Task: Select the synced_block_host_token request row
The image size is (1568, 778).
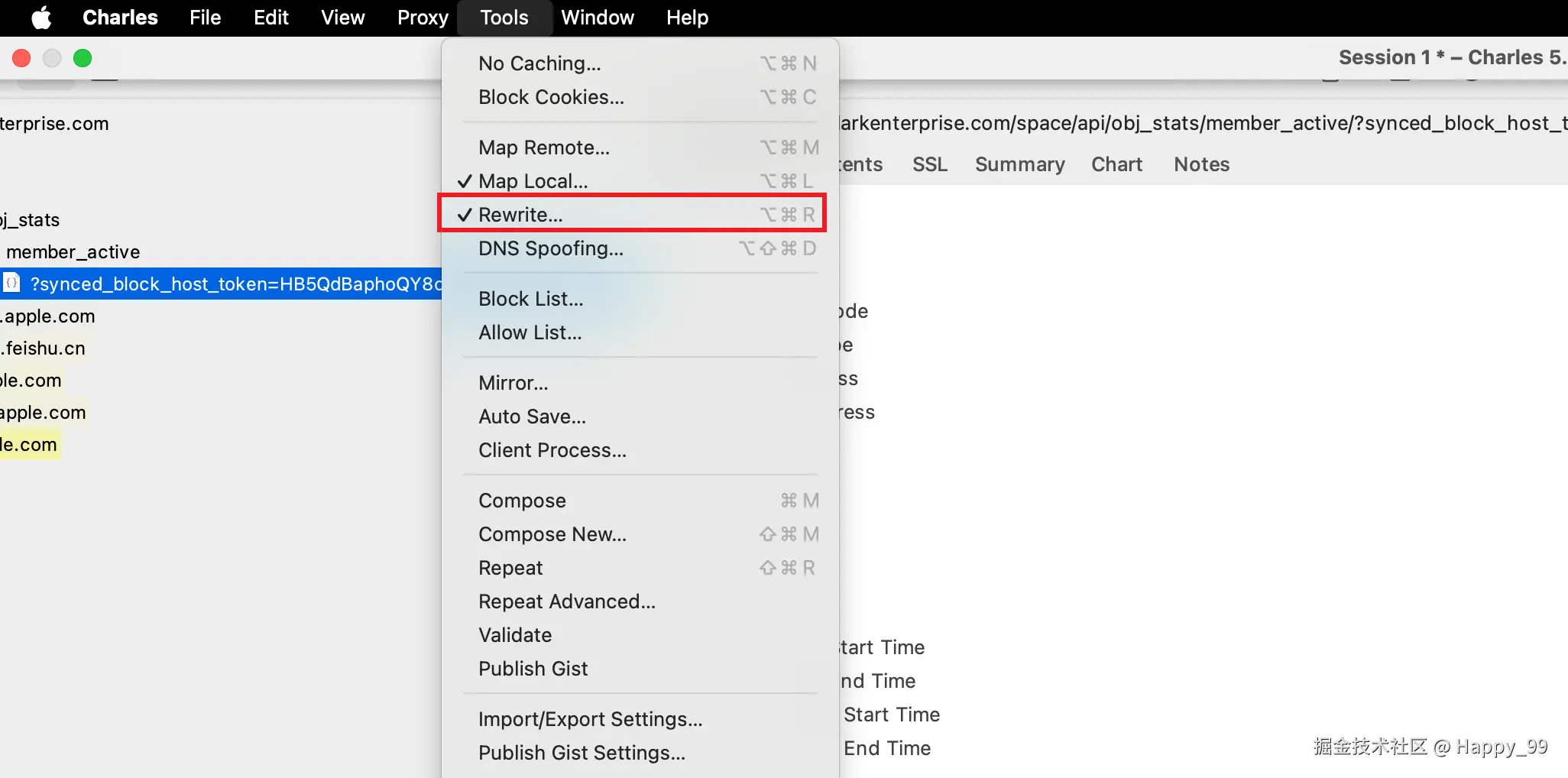Action: point(221,284)
